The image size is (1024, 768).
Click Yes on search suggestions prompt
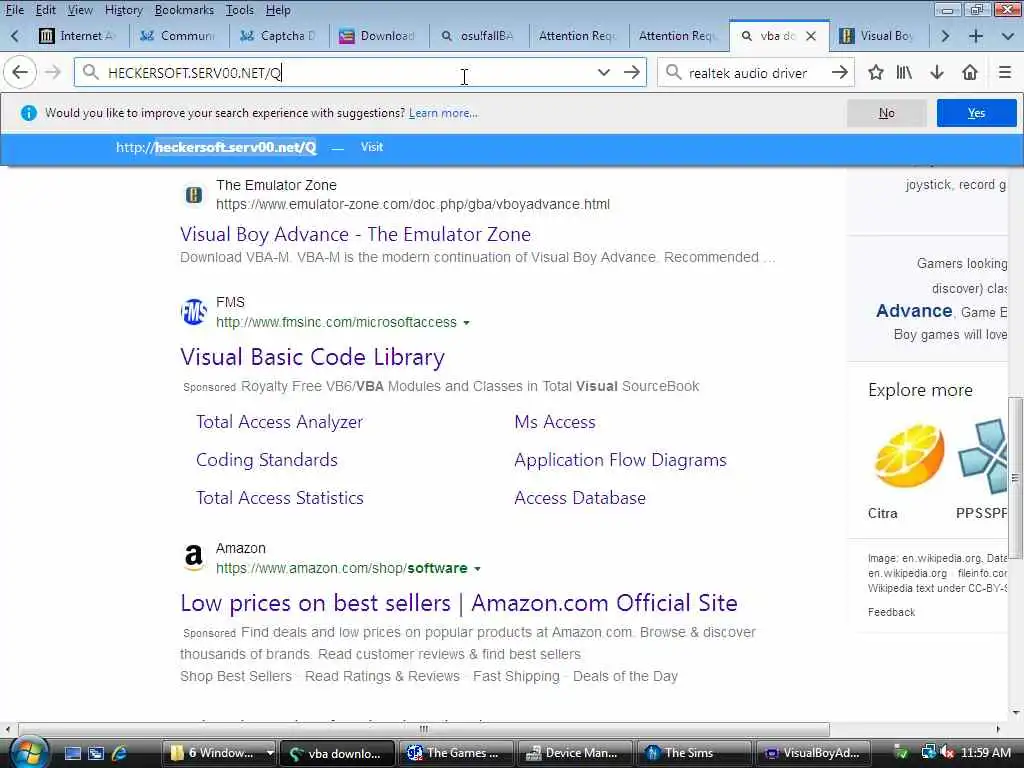[976, 113]
